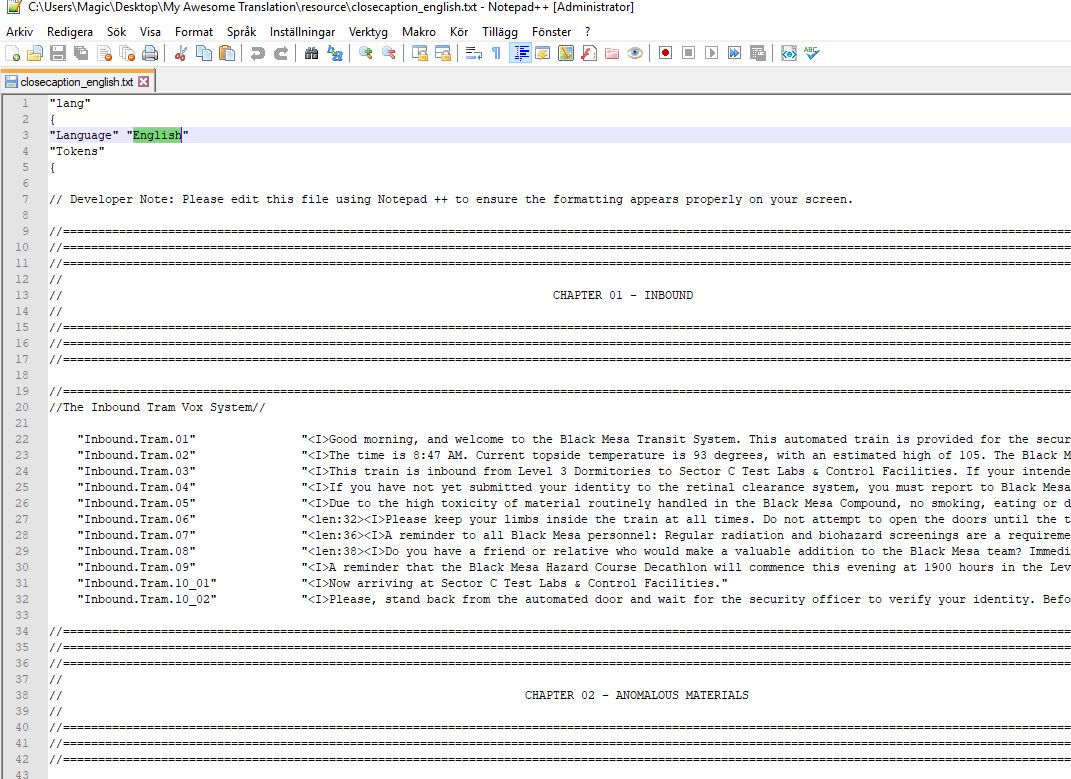Click the "Inbound.Tram.10_02" key
The width and height of the screenshot is (1071, 779).
pyautogui.click(x=147, y=599)
